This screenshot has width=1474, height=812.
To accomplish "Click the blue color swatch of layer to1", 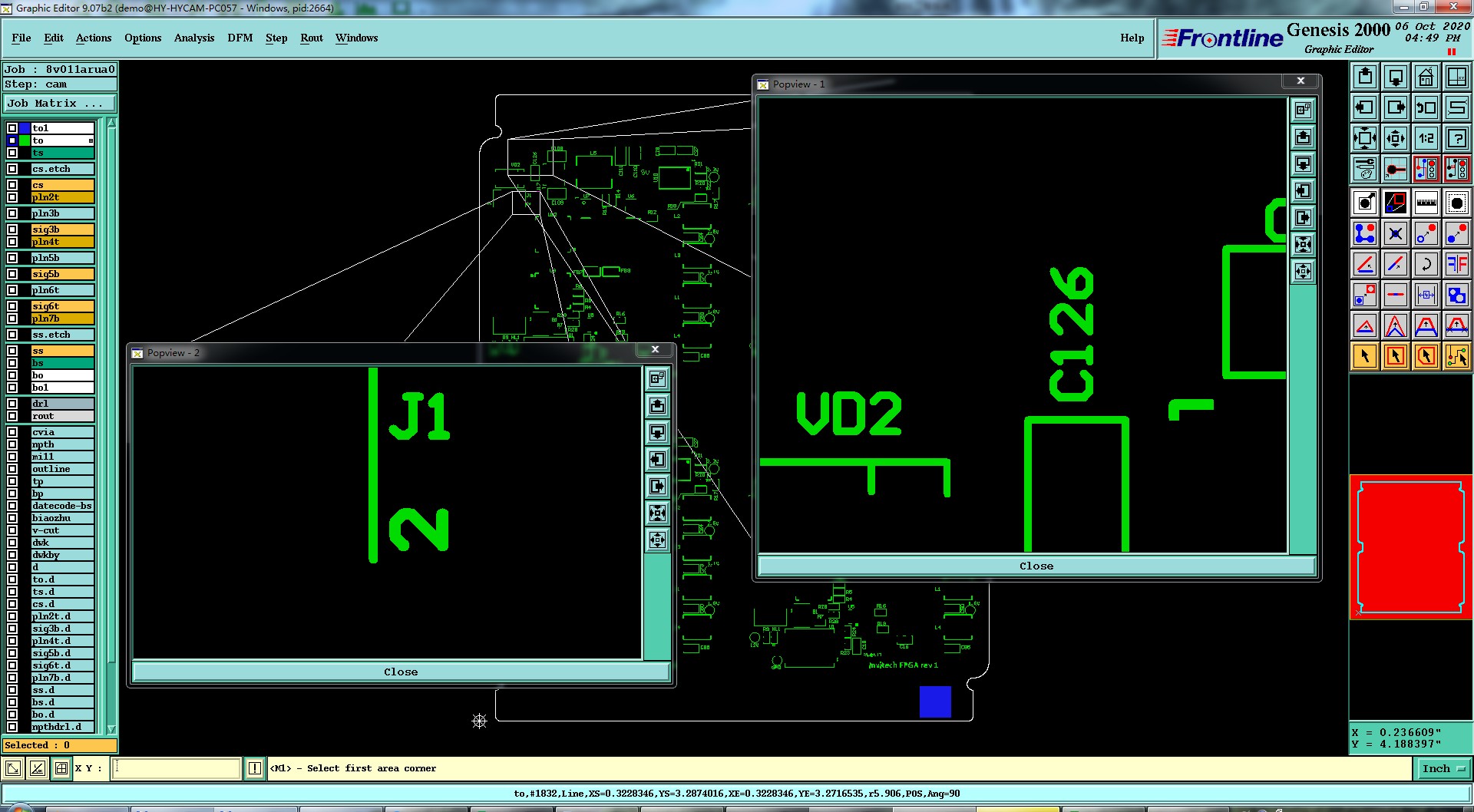I will [25, 128].
